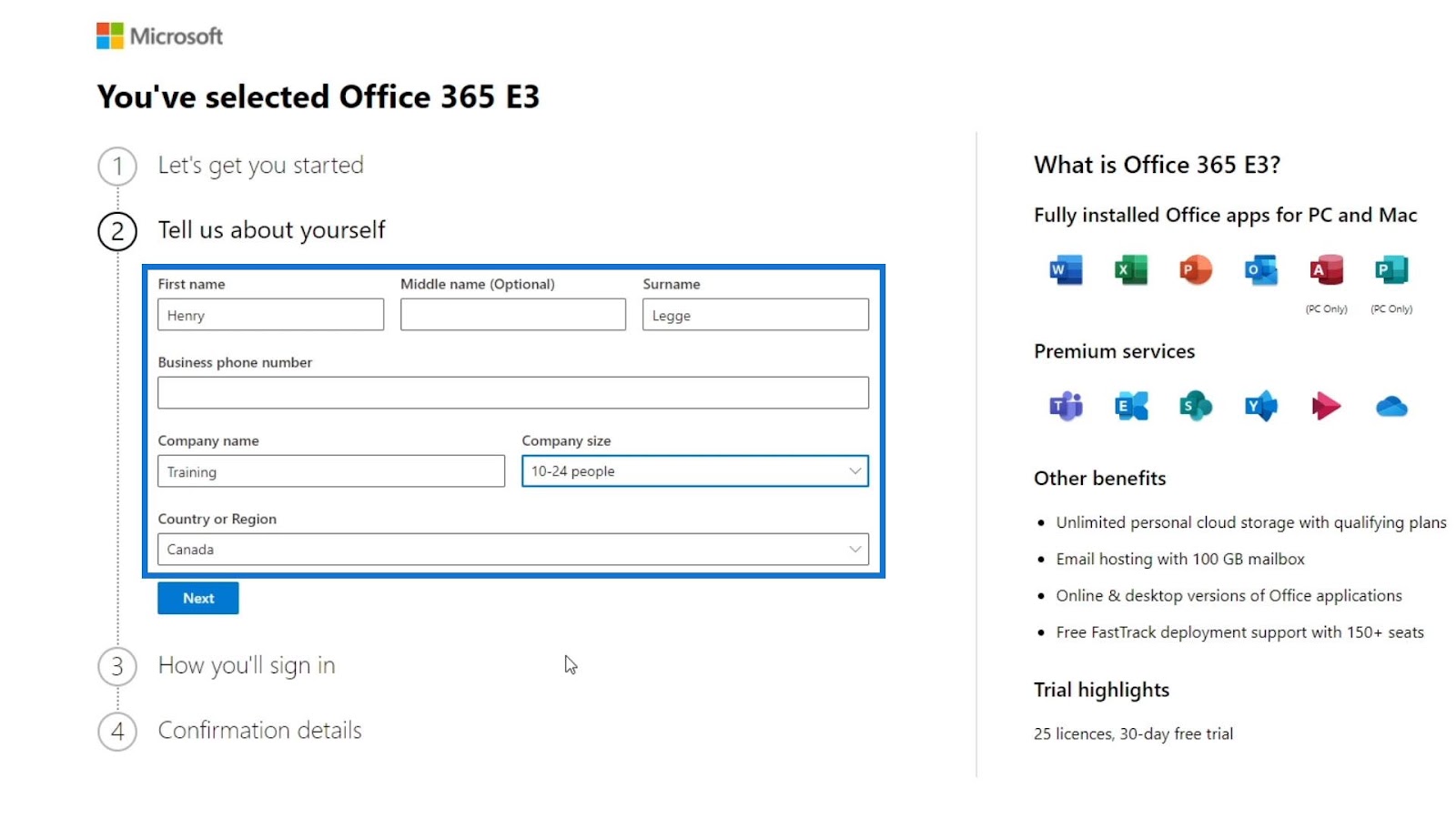This screenshot has height=819, width=1456.
Task: Click "Unlimited personal cloud storage with qualifying plans"
Action: 1251,522
